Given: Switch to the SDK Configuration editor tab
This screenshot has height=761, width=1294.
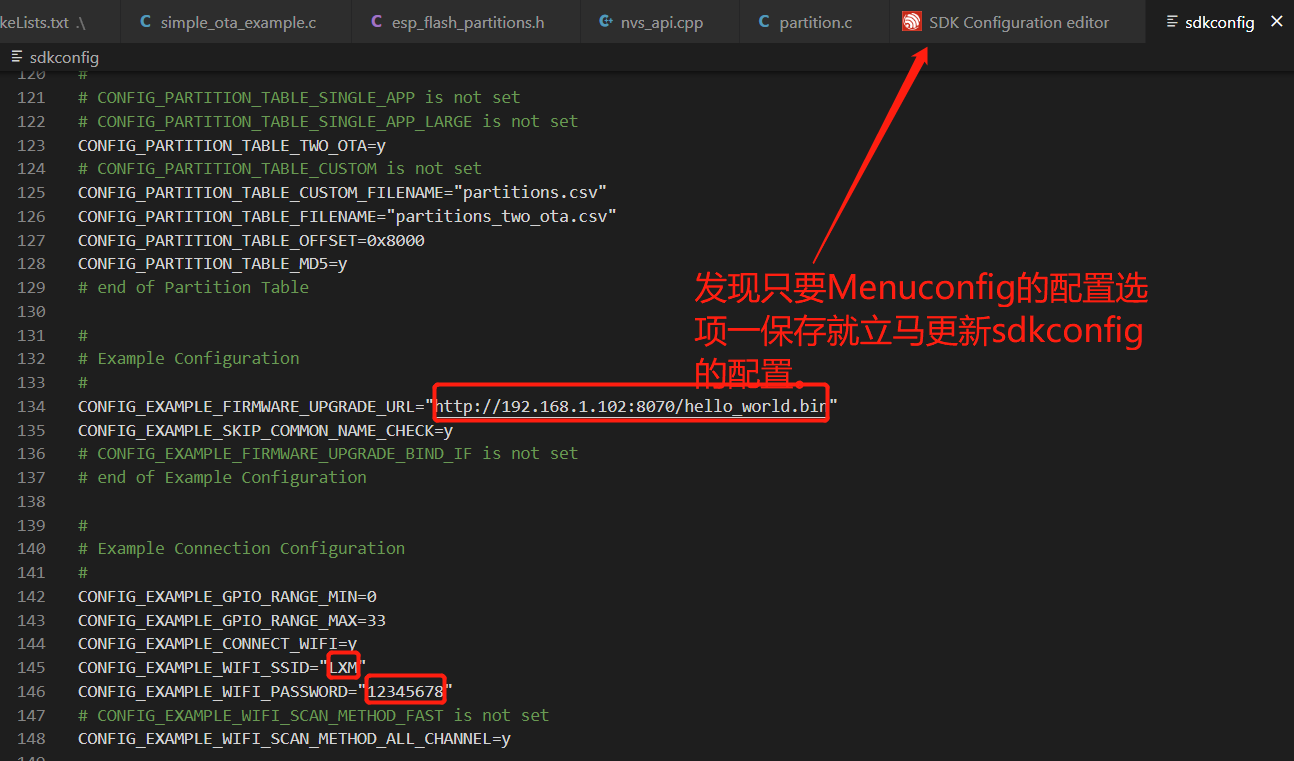Looking at the screenshot, I should tap(1018, 21).
